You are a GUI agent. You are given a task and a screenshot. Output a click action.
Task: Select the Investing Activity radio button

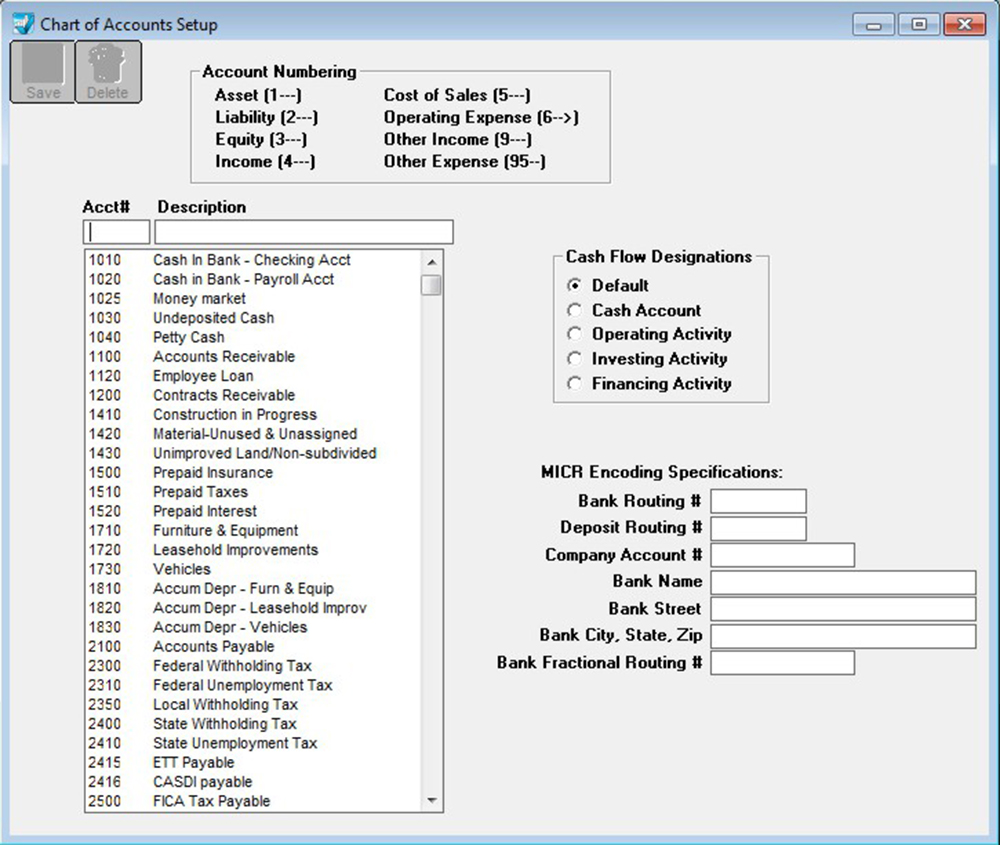click(x=575, y=359)
